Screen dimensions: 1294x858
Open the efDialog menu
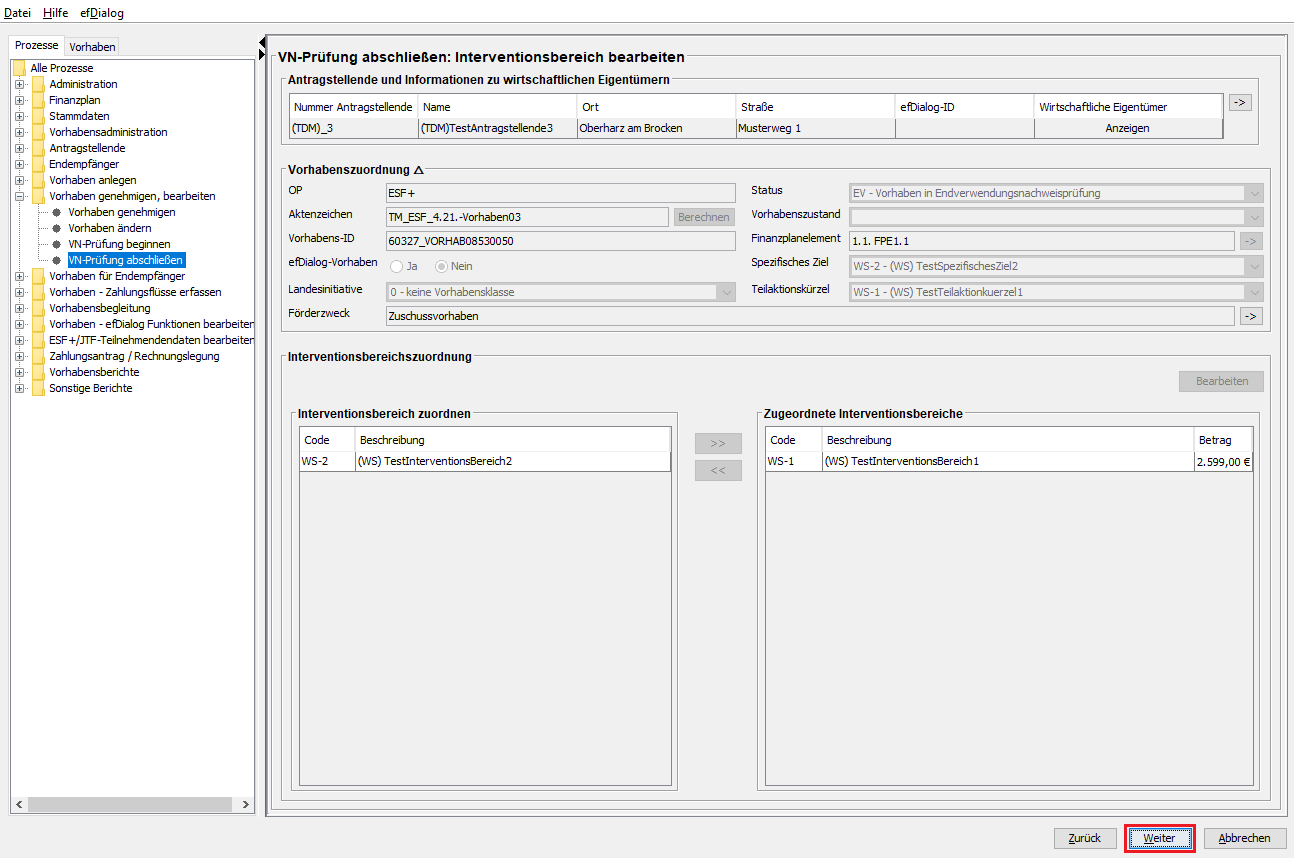pyautogui.click(x=102, y=13)
